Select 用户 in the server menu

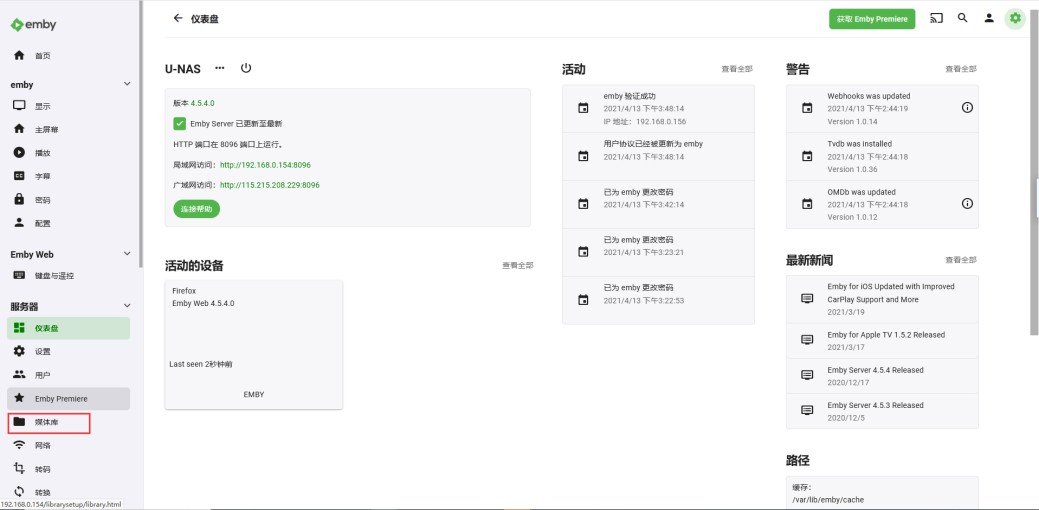coord(42,375)
